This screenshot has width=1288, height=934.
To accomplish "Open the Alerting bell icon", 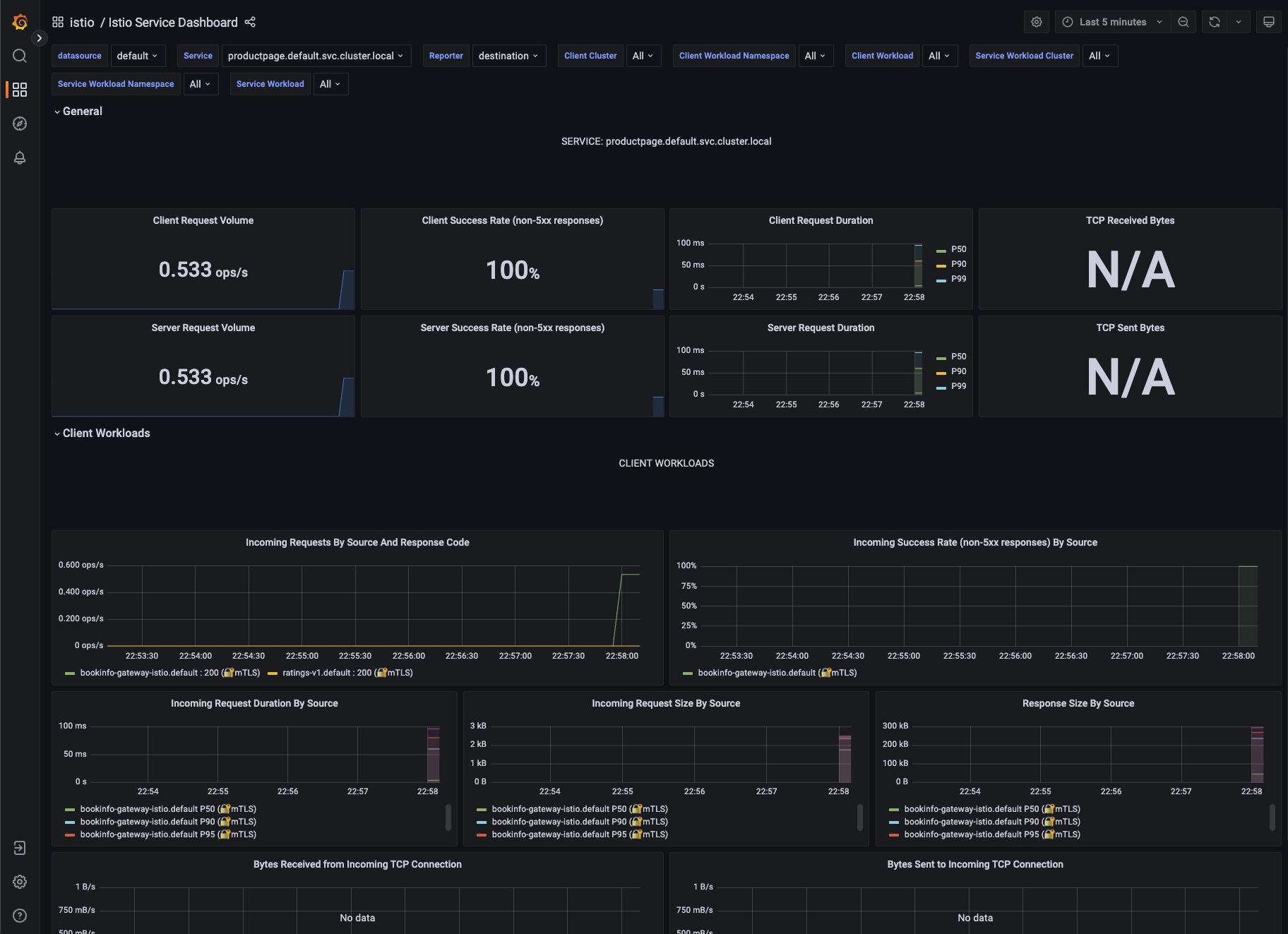I will [20, 157].
